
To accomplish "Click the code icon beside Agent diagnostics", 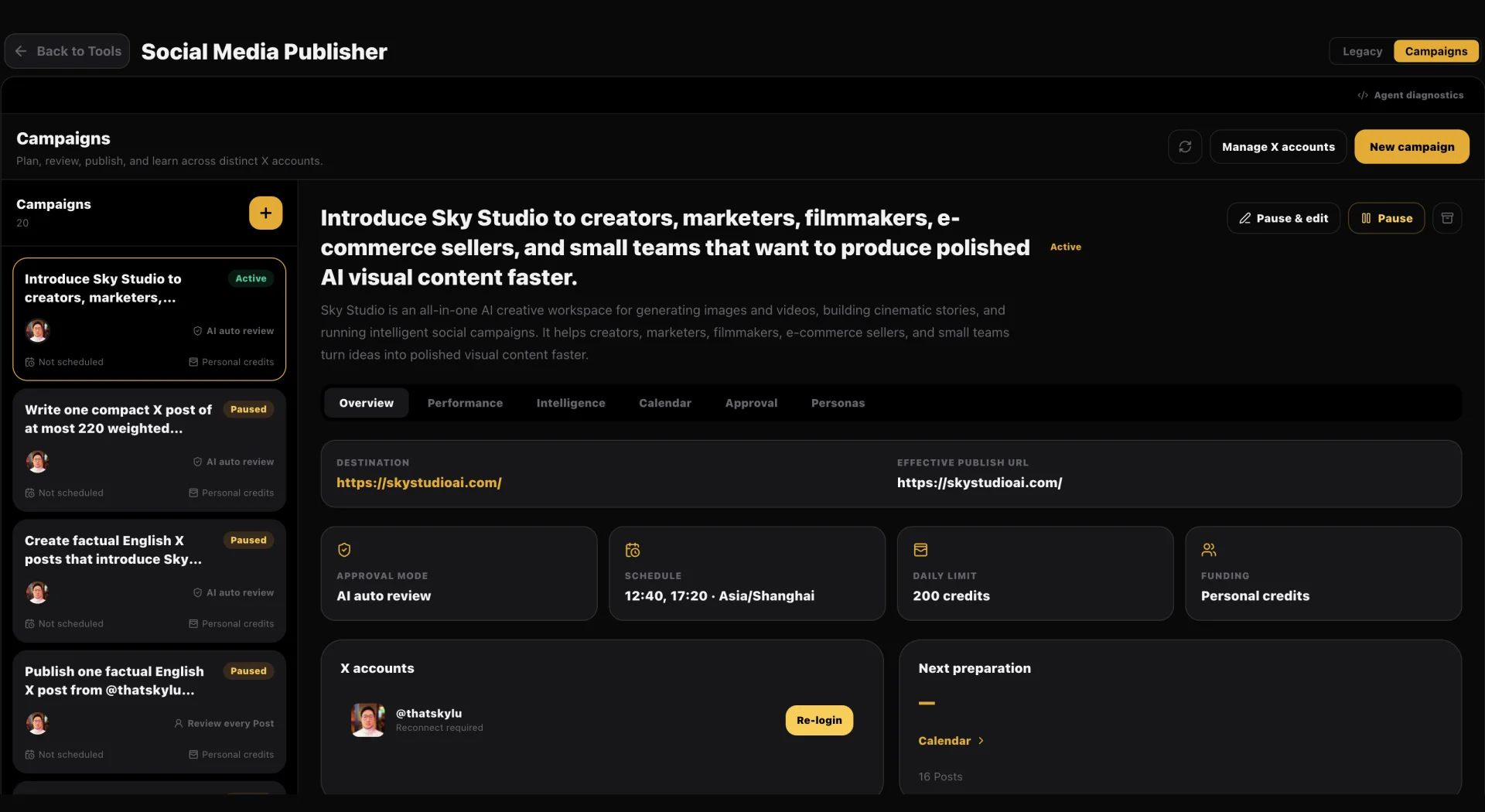I will (1363, 95).
